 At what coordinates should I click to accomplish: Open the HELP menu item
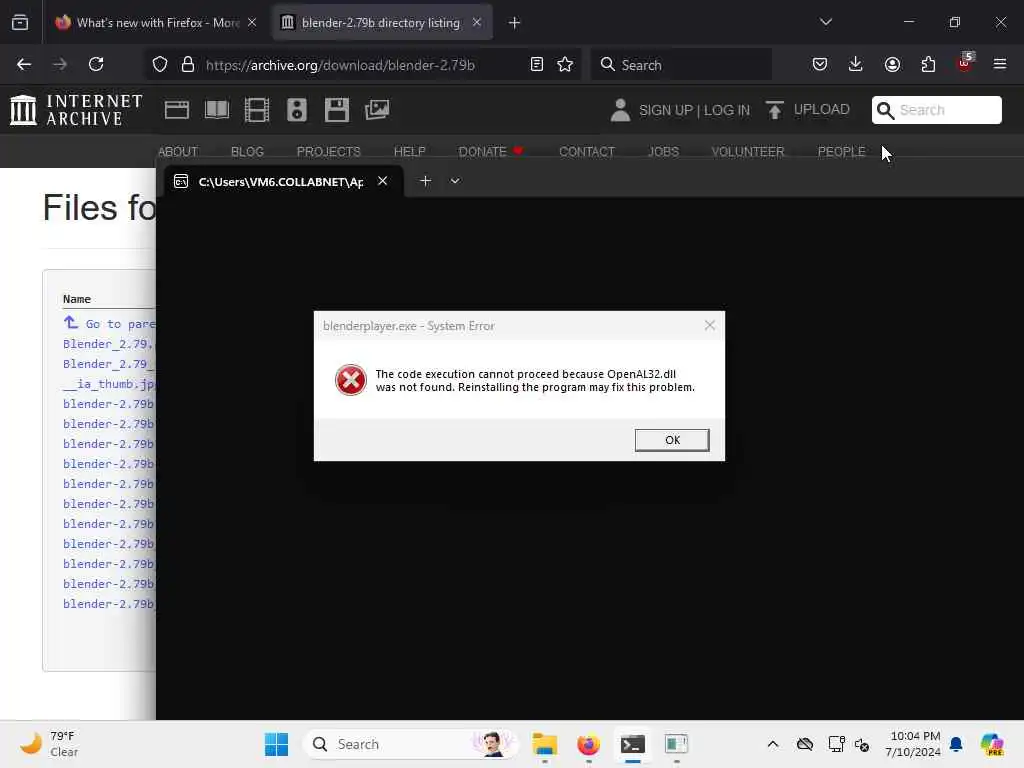[409, 152]
